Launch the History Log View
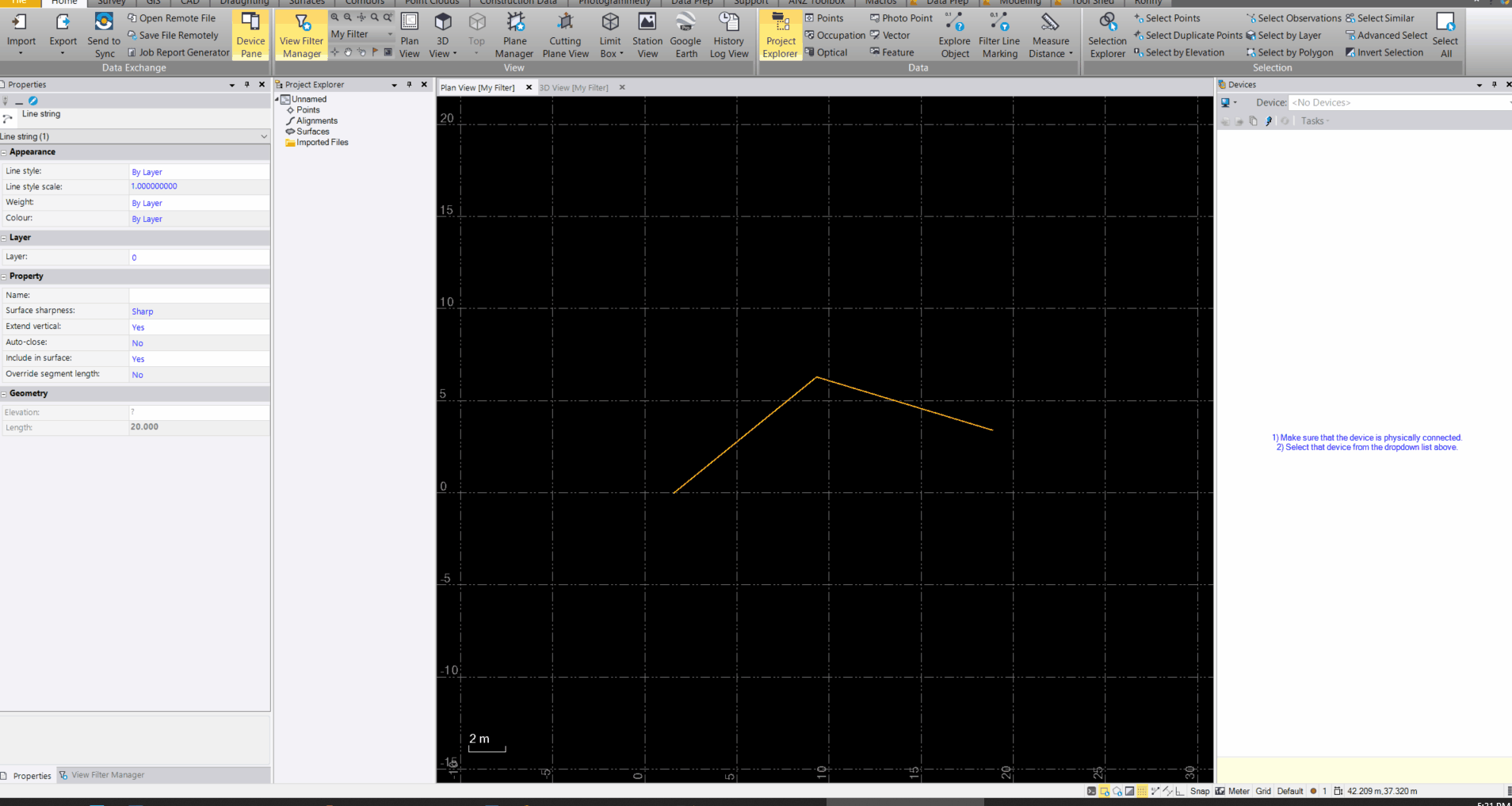This screenshot has height=806, width=1512. [x=728, y=33]
